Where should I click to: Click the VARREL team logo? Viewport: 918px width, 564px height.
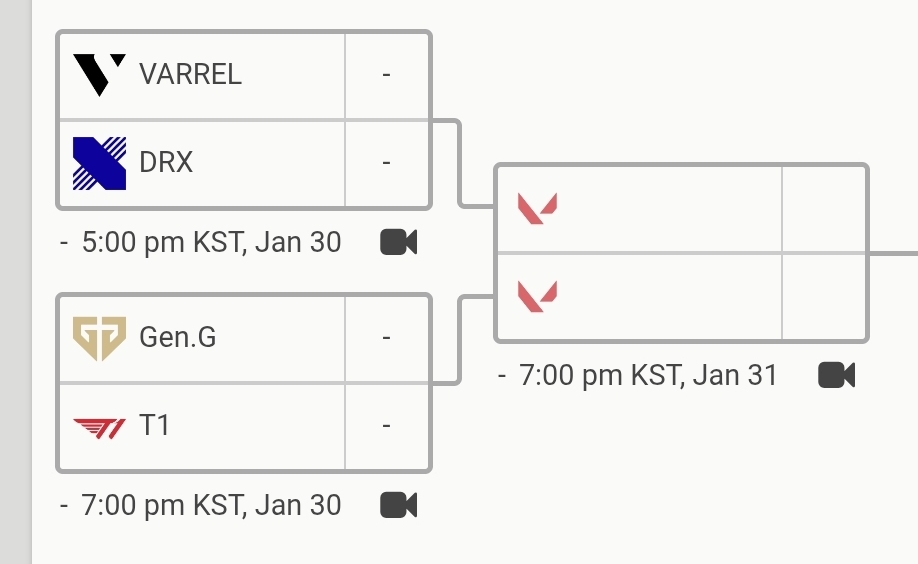pyautogui.click(x=99, y=75)
